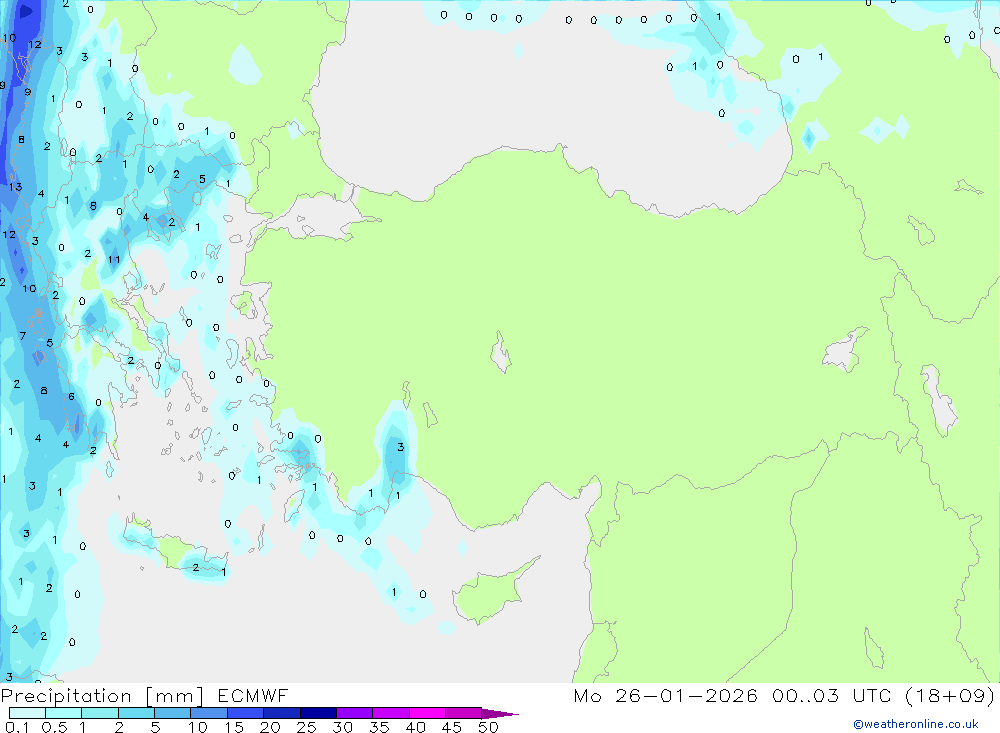This screenshot has height=733, width=1000.
Task: Click the legend label "45"
Action: [x=452, y=727]
